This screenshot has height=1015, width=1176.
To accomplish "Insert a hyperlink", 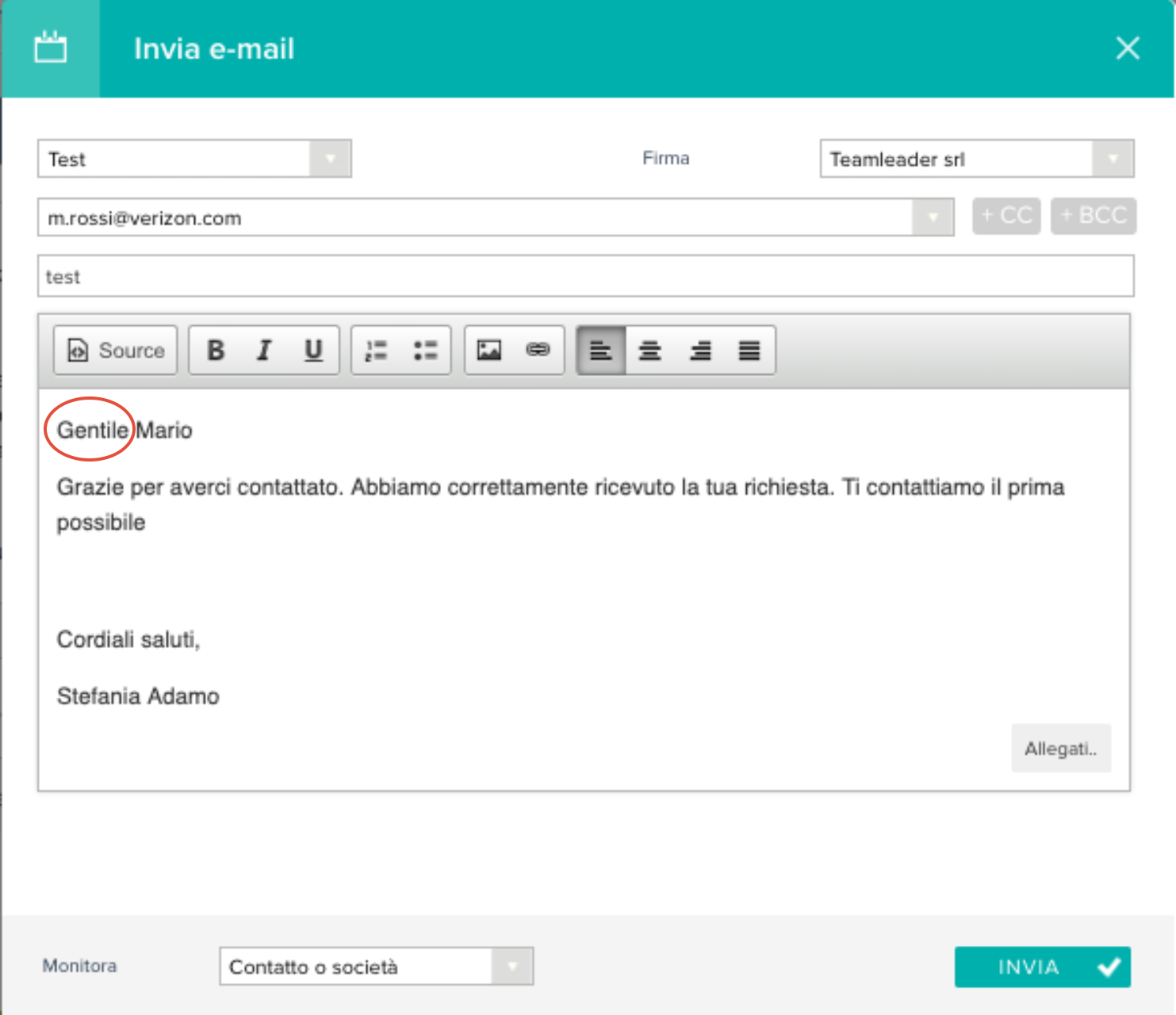I will point(538,350).
